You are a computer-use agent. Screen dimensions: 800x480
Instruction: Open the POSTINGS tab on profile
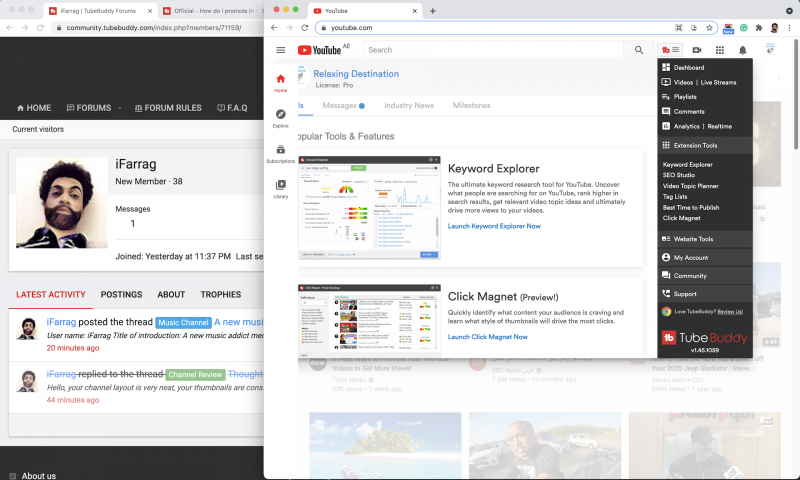121,295
